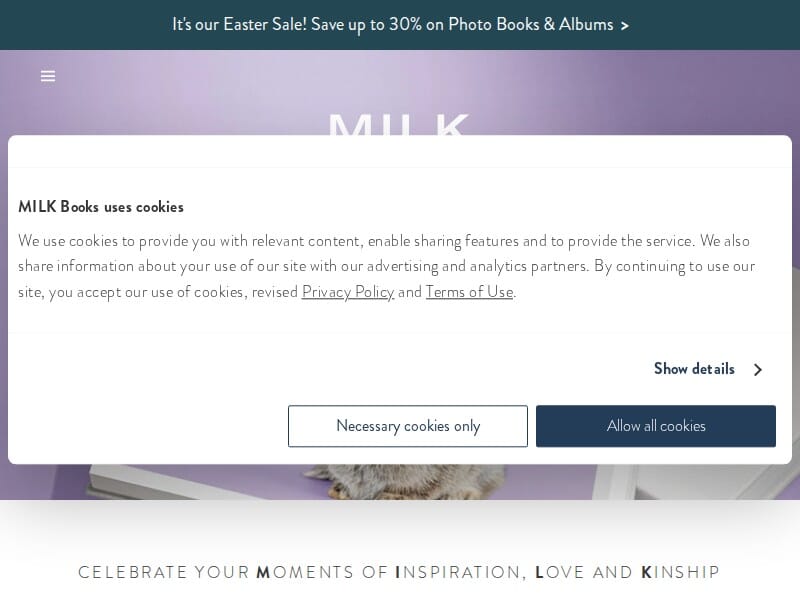This screenshot has width=800, height=600.
Task: View the Terms of Use
Action: click(x=469, y=292)
